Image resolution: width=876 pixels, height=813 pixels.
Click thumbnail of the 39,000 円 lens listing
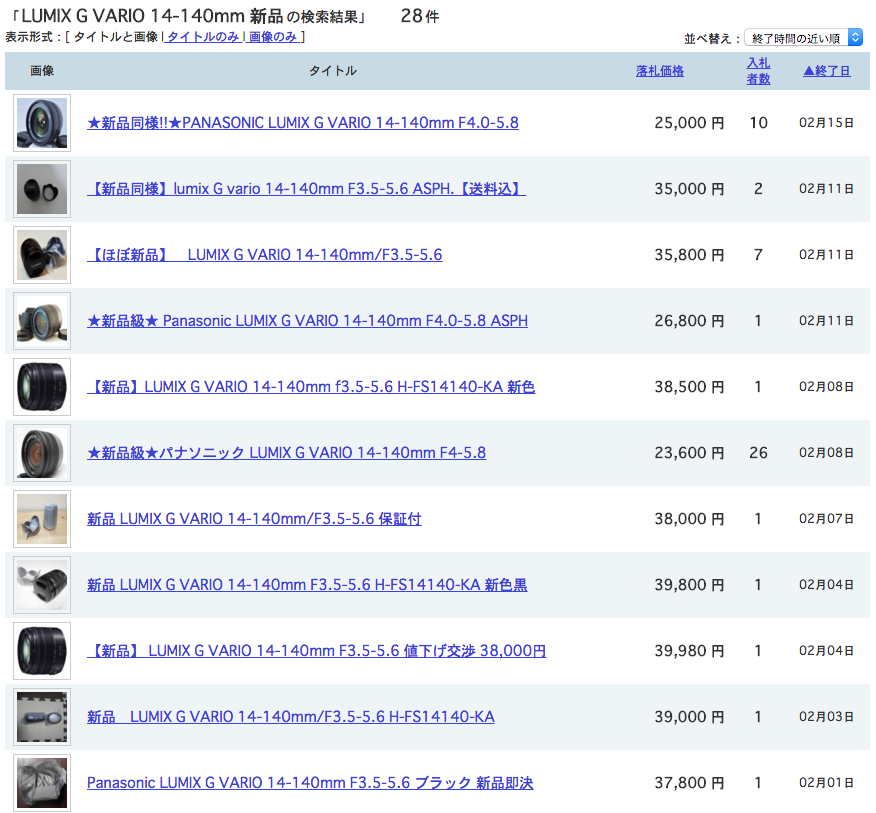(x=42, y=716)
